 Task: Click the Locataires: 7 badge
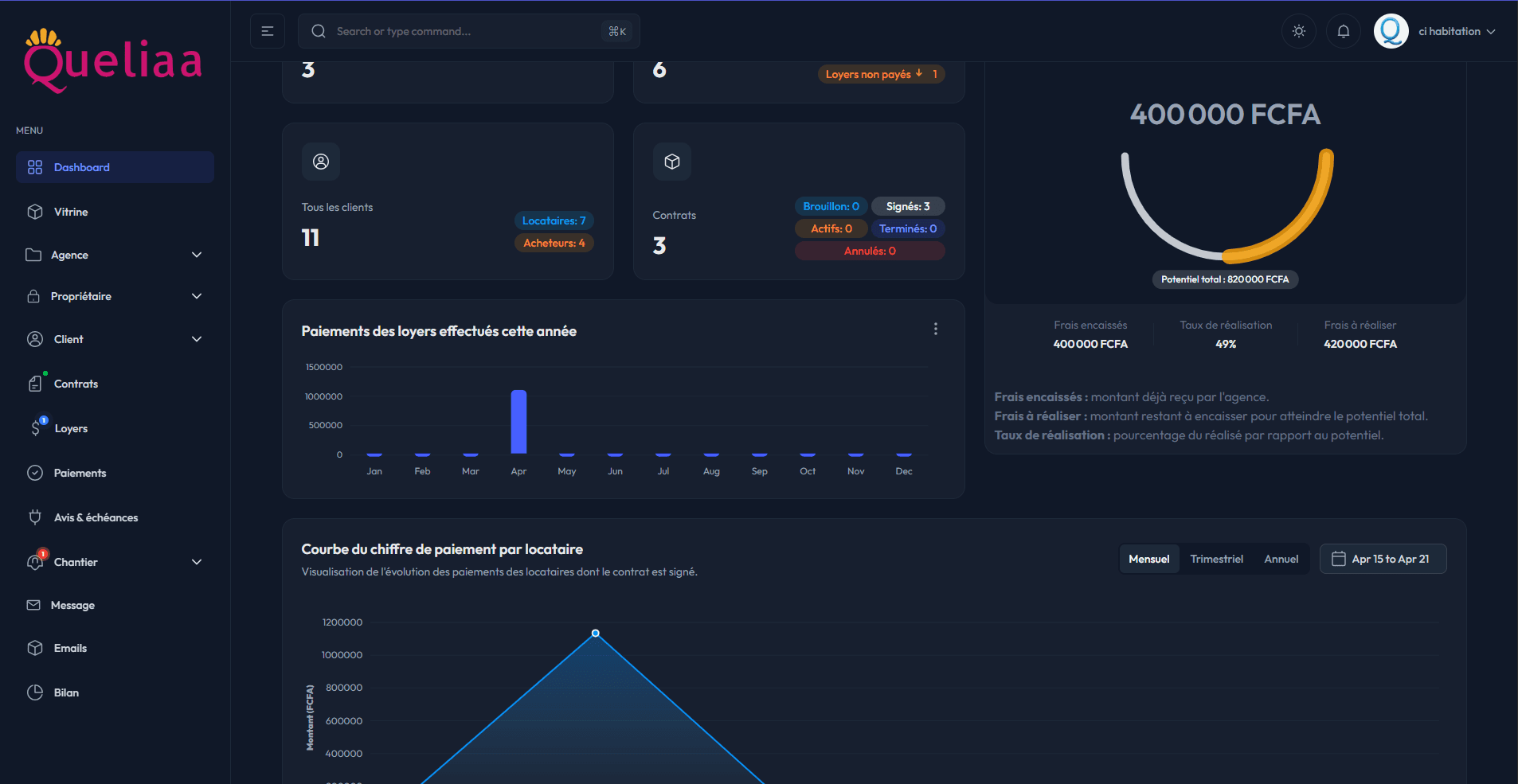(x=554, y=220)
